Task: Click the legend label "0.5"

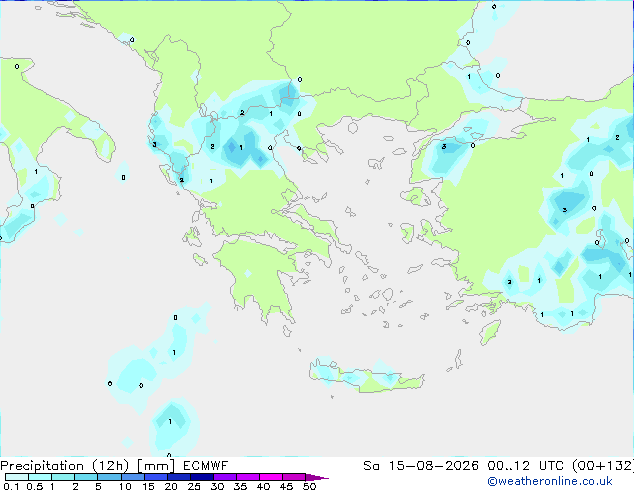Action: click(35, 486)
